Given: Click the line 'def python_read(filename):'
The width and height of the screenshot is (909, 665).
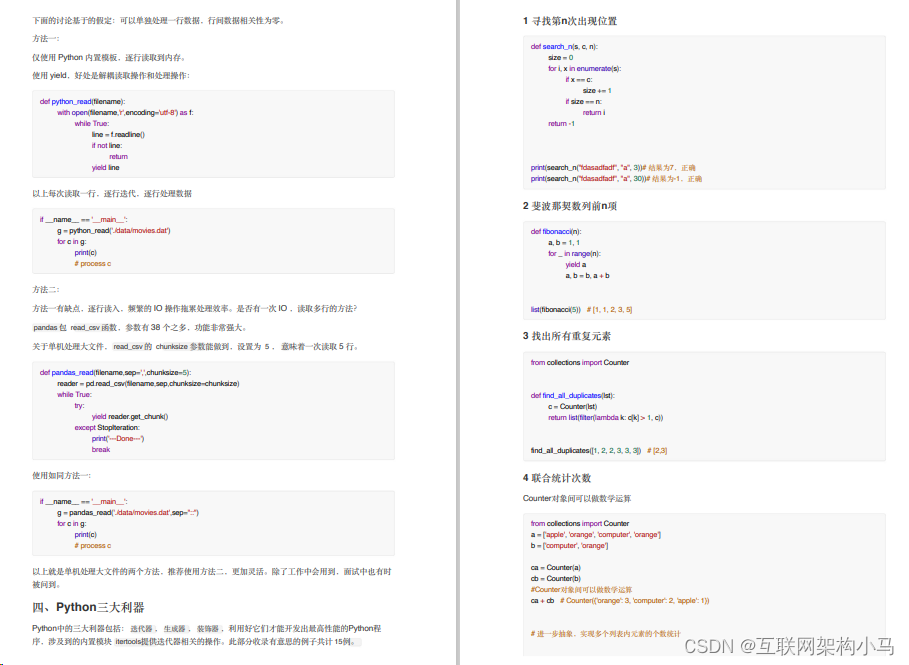Looking at the screenshot, I should (x=82, y=101).
